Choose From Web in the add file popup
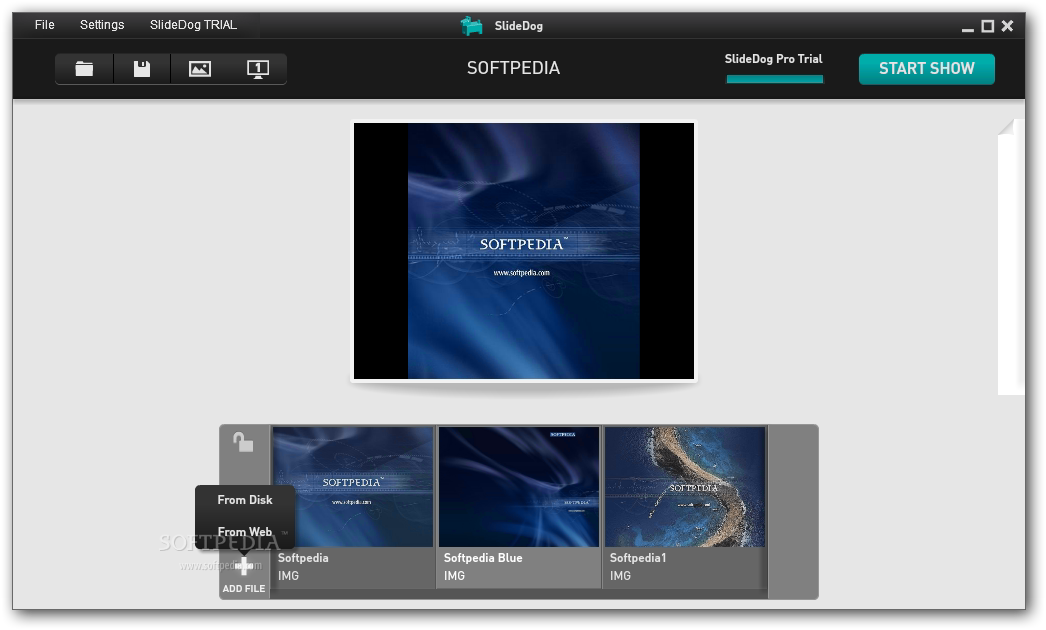 tap(245, 532)
